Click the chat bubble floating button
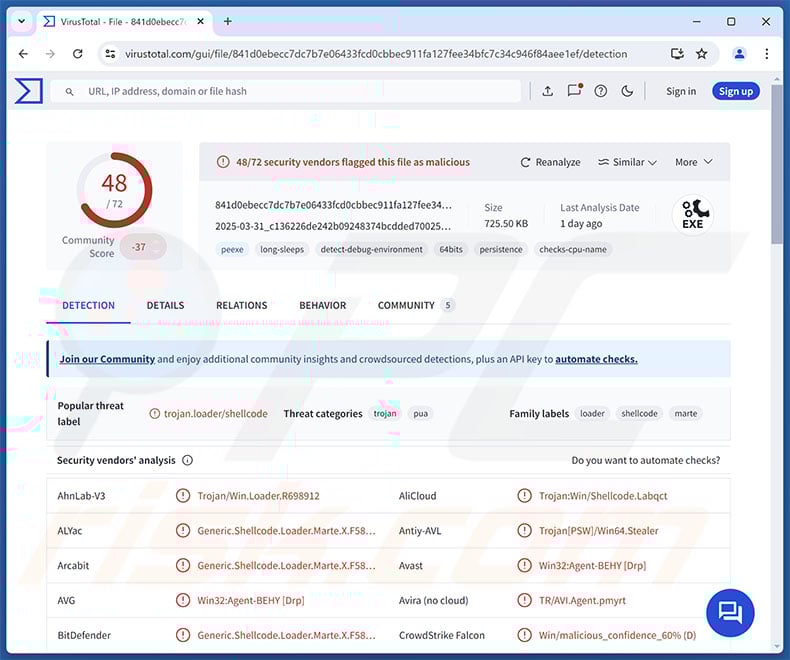Image resolution: width=790 pixels, height=660 pixels. coord(730,612)
